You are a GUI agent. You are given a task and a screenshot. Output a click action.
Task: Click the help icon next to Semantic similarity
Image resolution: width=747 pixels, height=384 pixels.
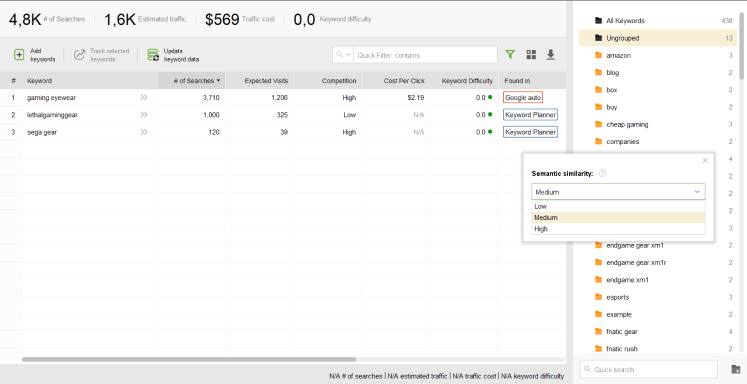click(x=602, y=173)
